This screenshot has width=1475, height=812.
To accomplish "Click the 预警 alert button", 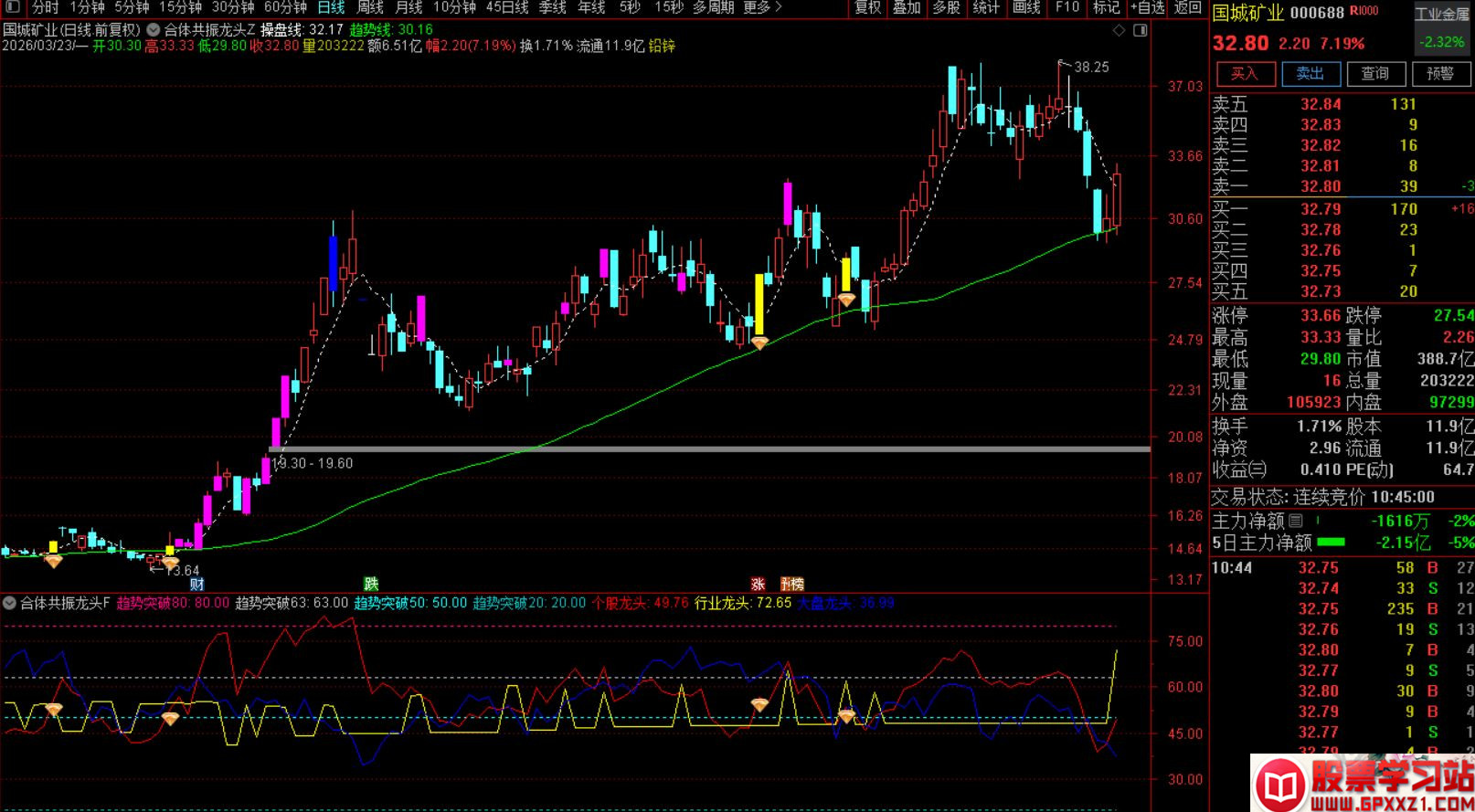I will (1440, 73).
